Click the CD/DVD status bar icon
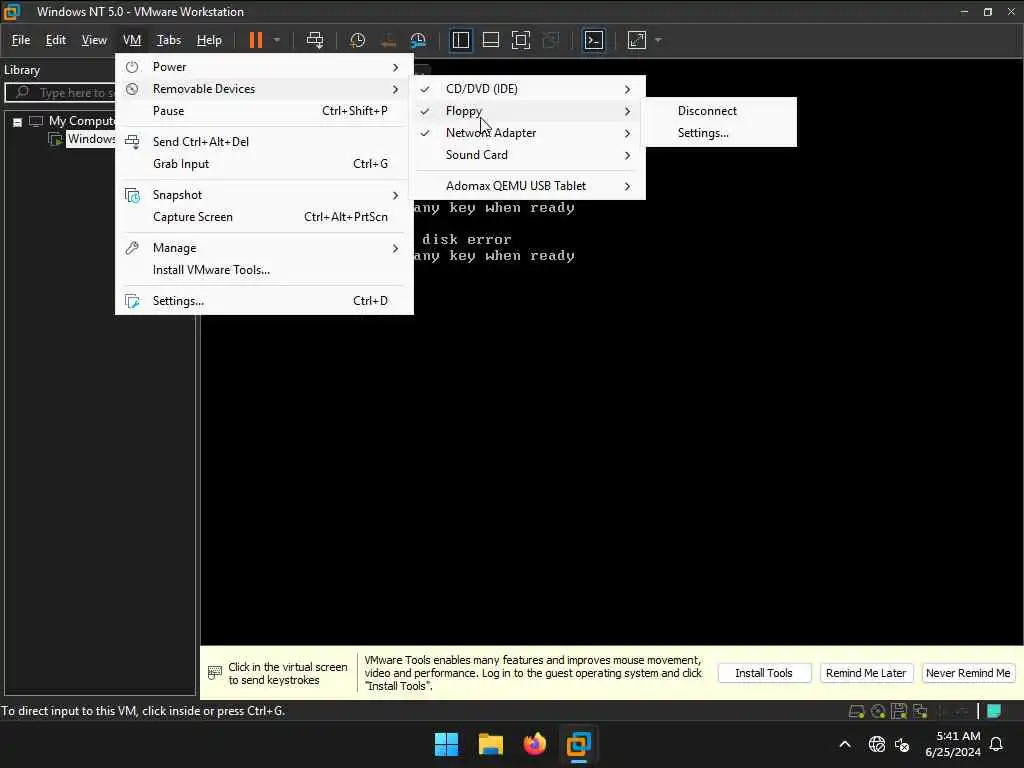 coord(878,712)
